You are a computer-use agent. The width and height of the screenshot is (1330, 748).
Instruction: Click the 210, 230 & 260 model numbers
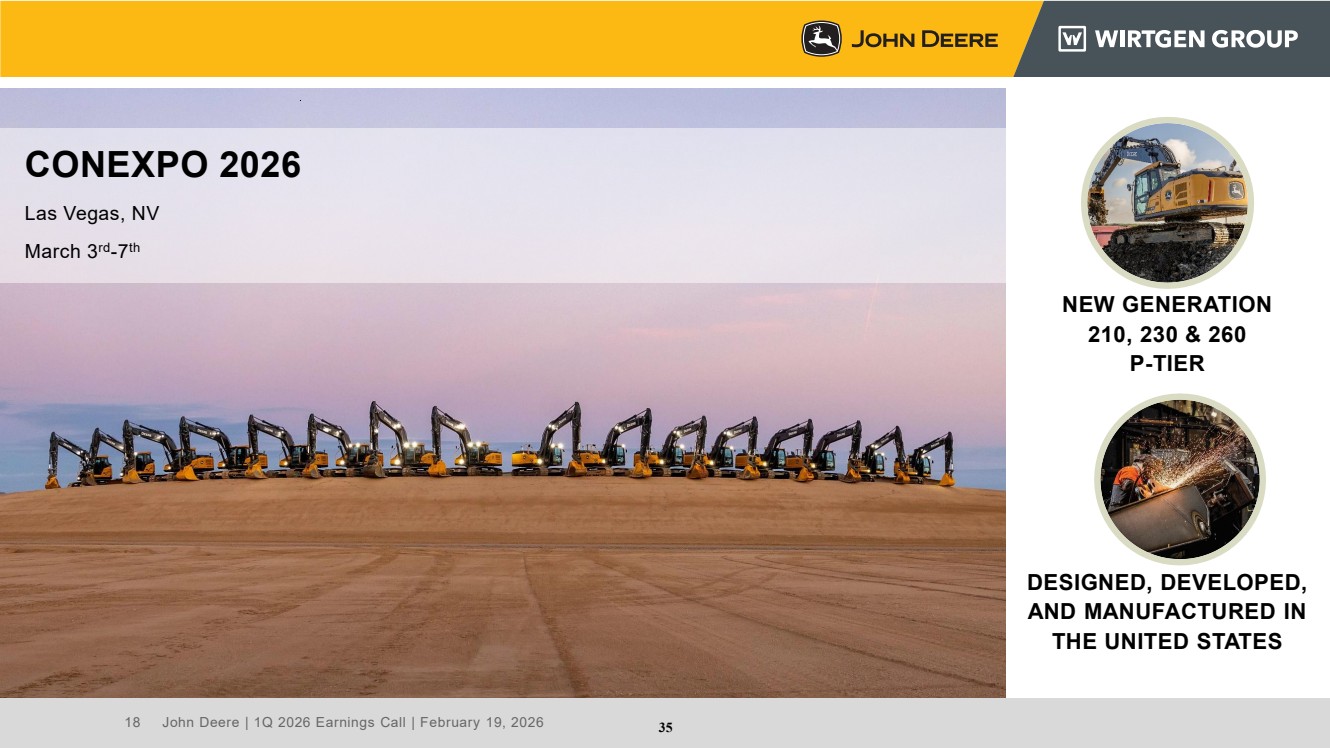coord(1166,334)
